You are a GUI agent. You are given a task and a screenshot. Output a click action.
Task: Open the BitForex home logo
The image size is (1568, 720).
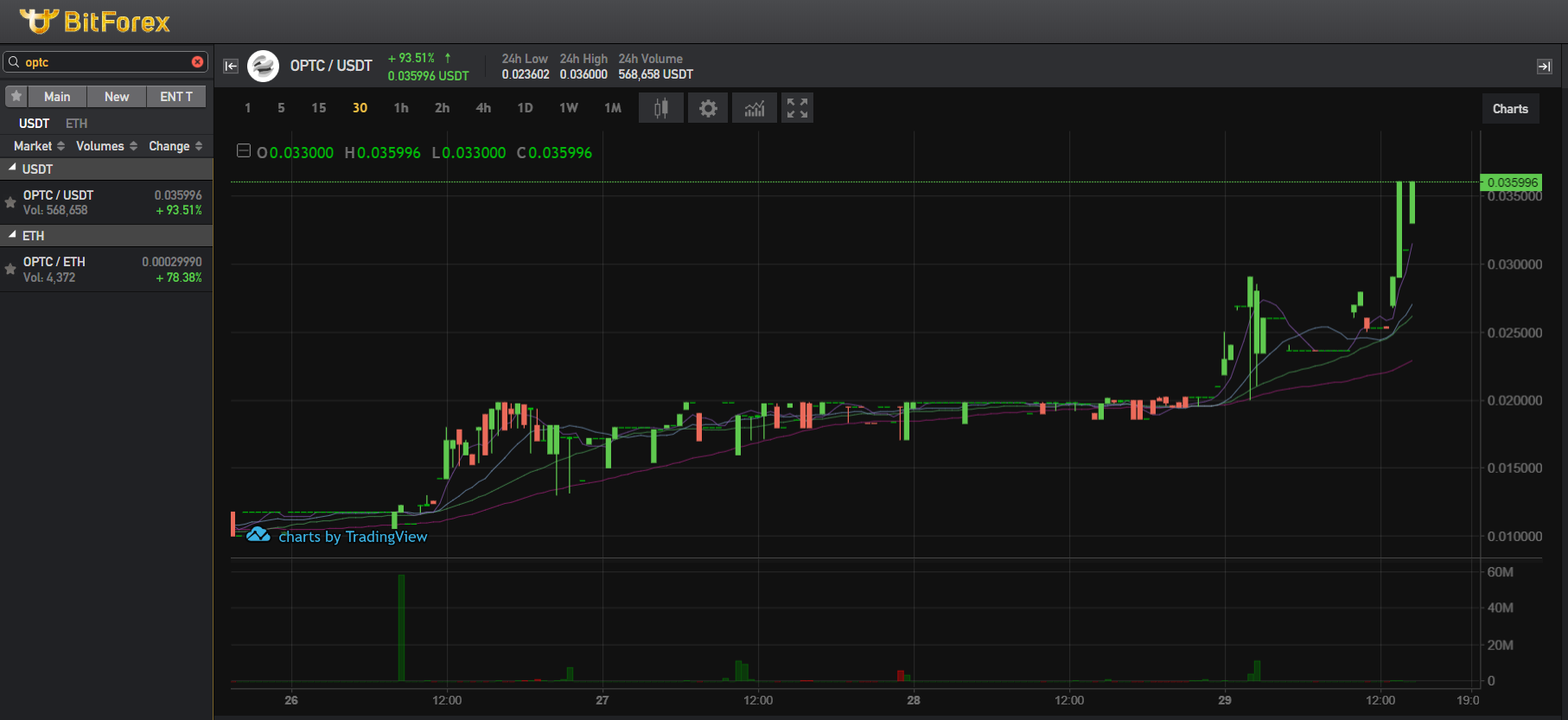(x=95, y=22)
